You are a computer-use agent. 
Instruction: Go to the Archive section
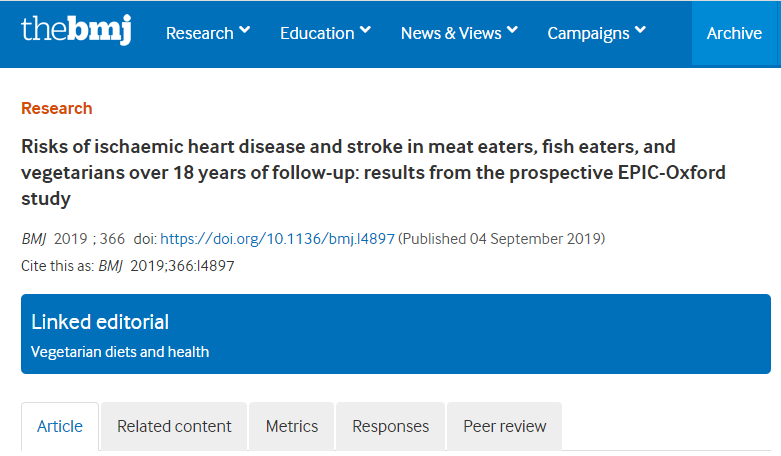[734, 33]
